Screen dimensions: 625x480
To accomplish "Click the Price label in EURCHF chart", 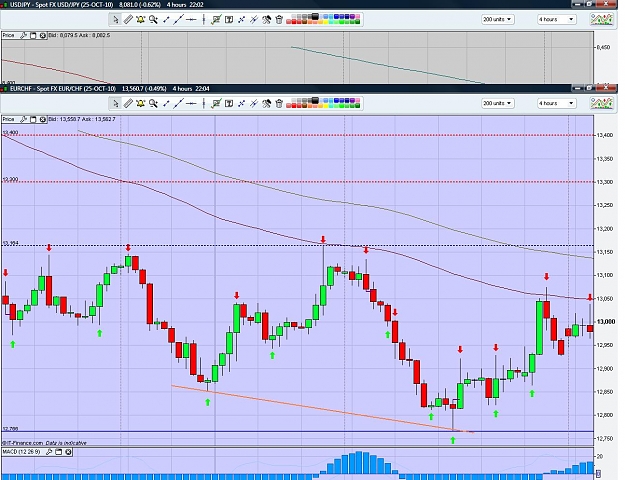I will tap(8, 119).
